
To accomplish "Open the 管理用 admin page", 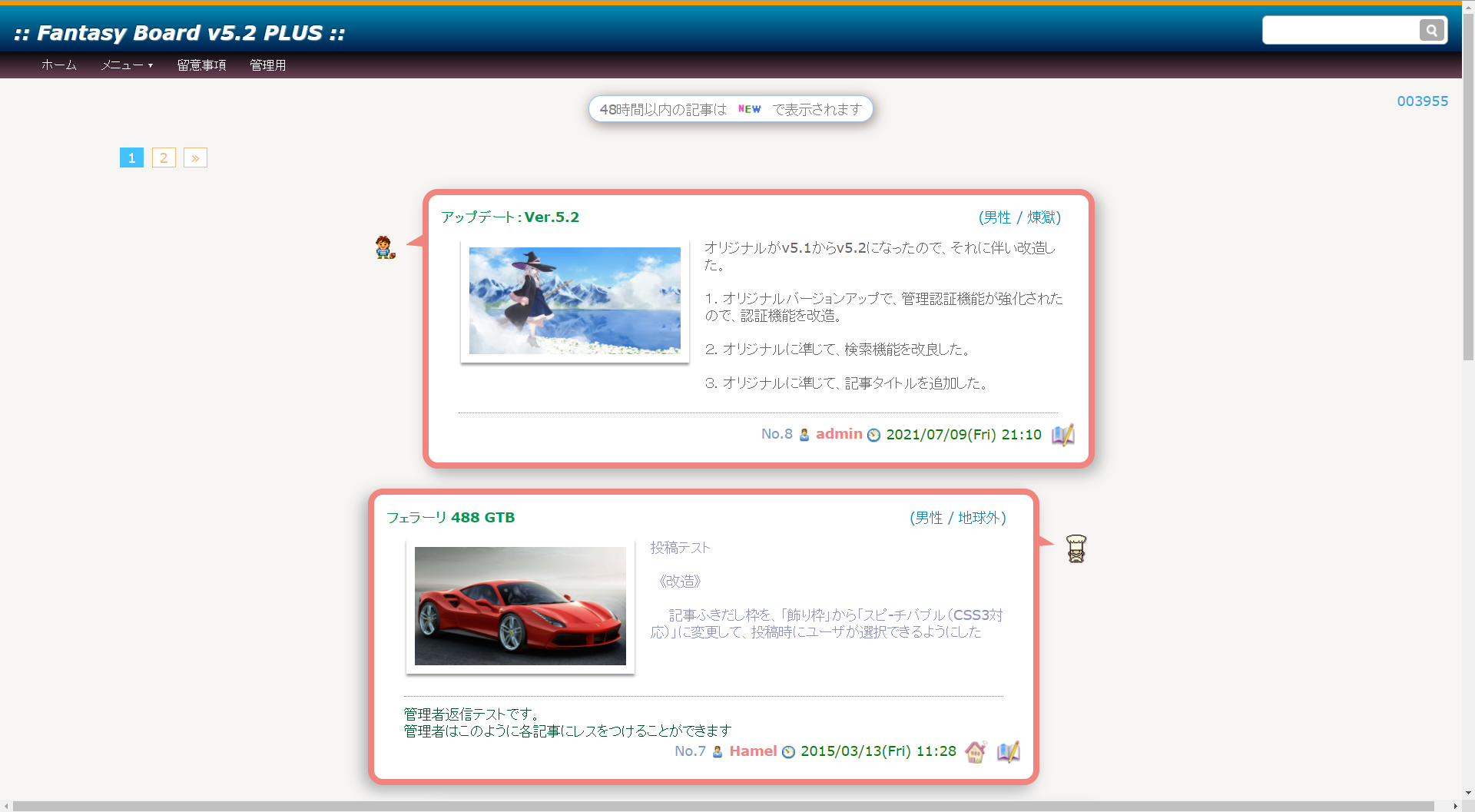I will click(267, 65).
